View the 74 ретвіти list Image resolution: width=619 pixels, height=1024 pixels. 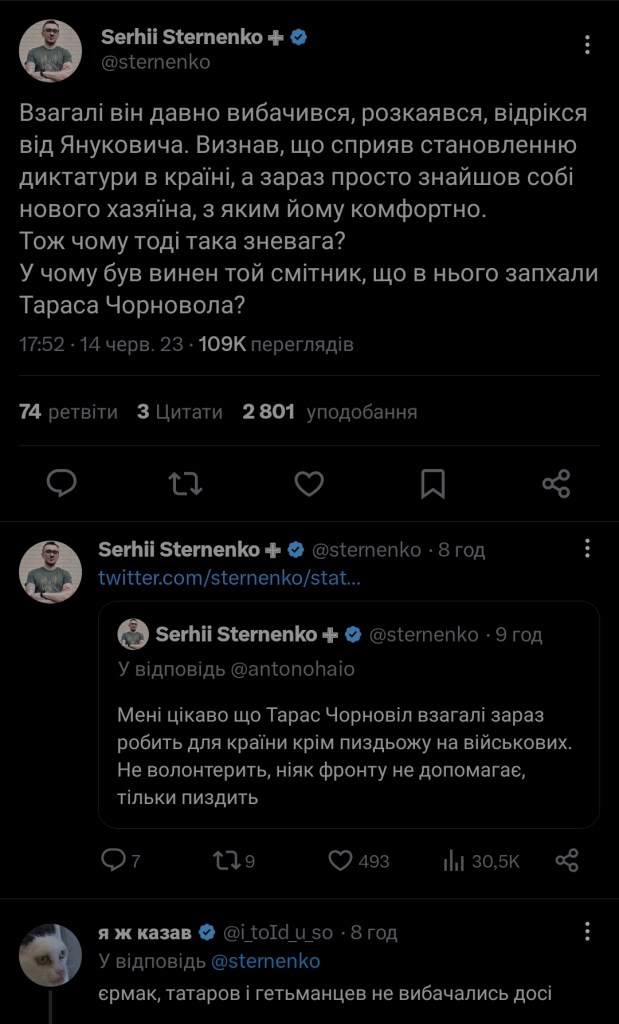click(x=68, y=412)
